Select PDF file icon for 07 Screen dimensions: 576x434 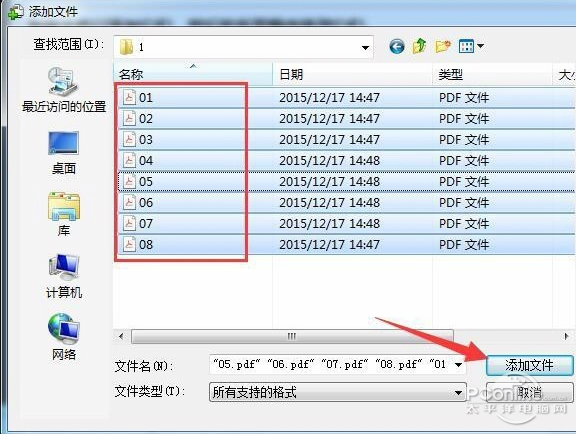pyautogui.click(x=129, y=223)
